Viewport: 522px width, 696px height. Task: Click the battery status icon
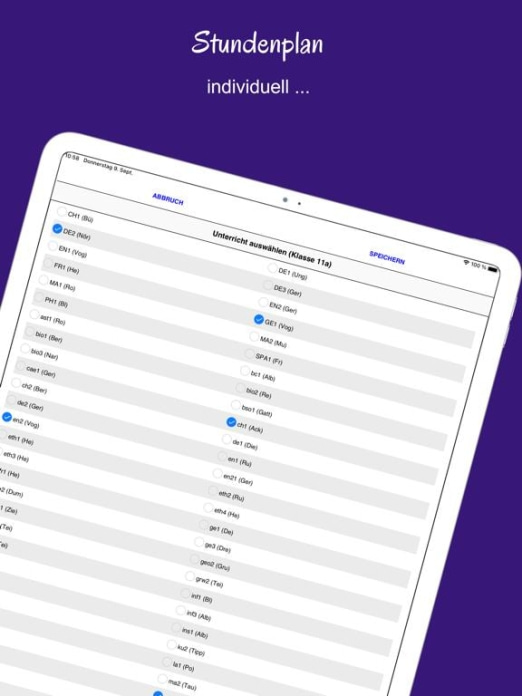click(x=493, y=269)
